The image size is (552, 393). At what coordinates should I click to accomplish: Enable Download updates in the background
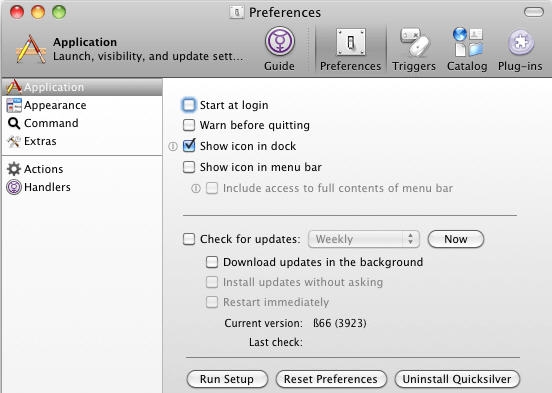click(212, 262)
